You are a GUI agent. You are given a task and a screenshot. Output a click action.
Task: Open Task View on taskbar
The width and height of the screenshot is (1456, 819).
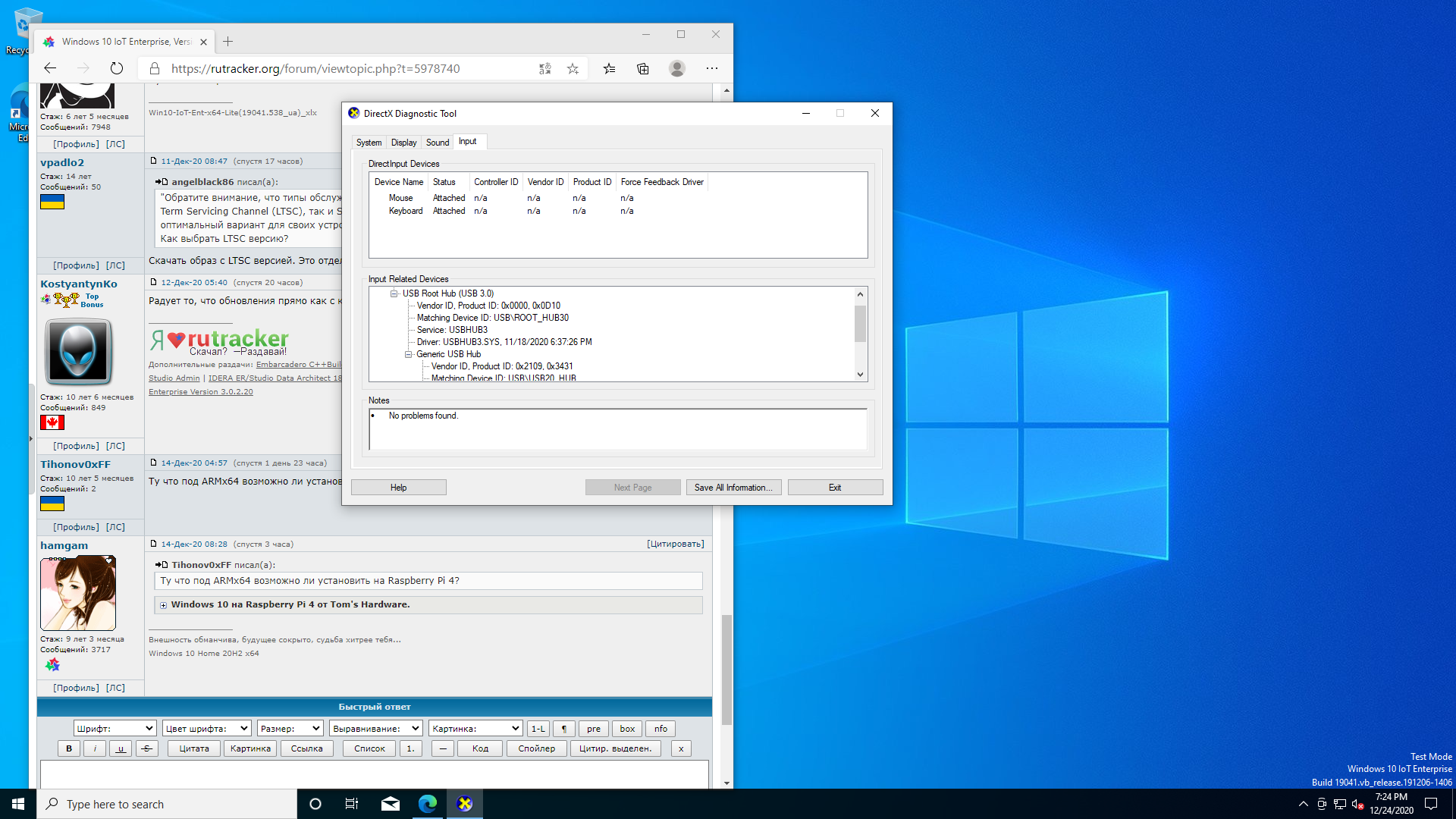(352, 804)
